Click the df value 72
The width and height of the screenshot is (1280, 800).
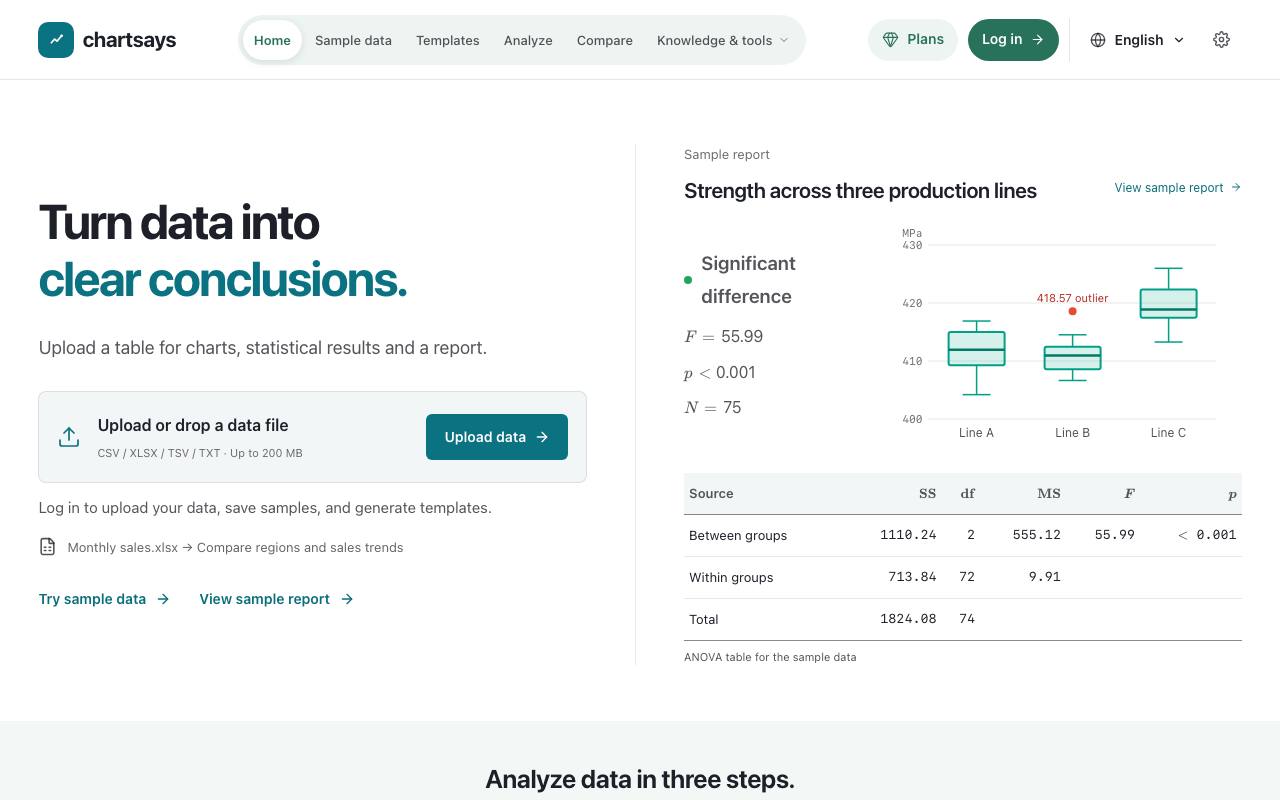tap(967, 577)
